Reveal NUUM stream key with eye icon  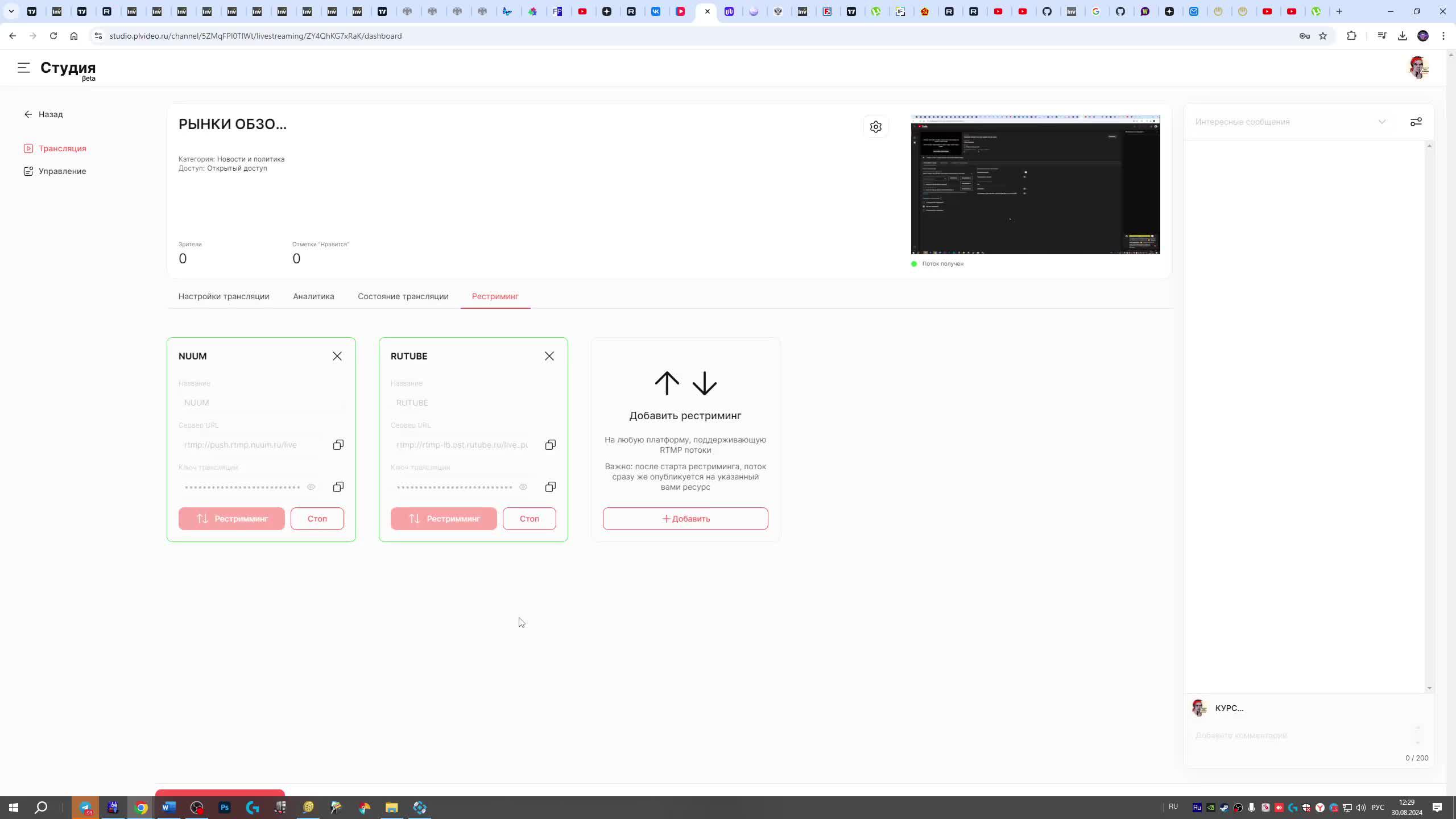(311, 487)
